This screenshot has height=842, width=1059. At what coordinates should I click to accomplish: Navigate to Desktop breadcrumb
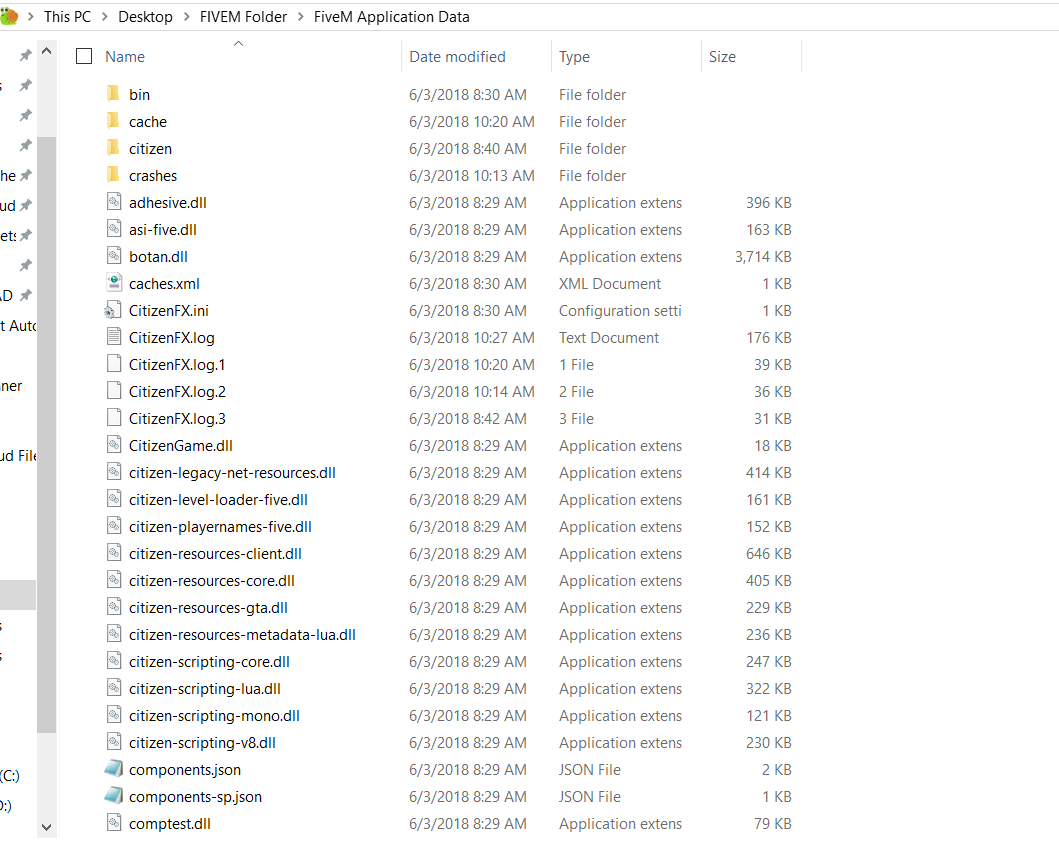145,17
